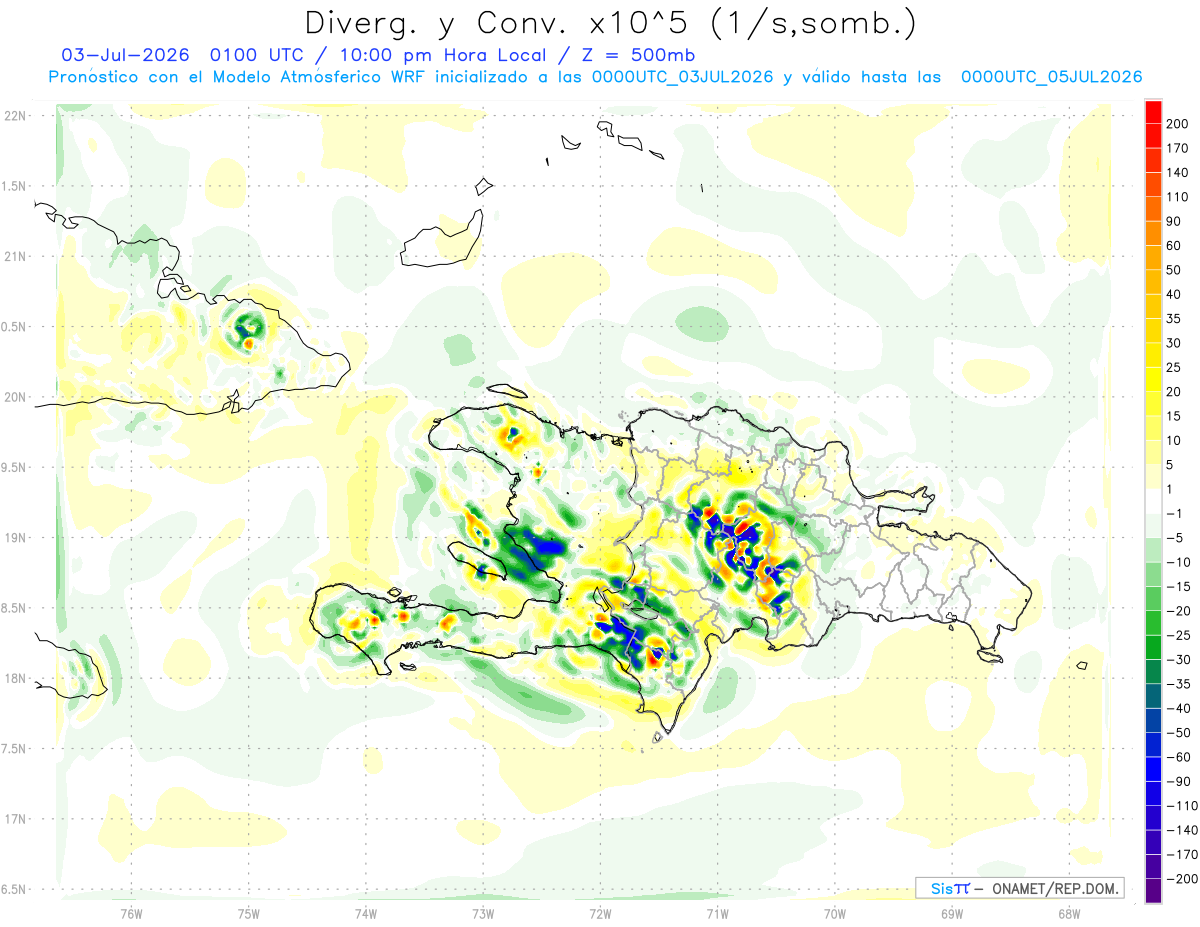Click the colorbar label '170'
Screen dimensions: 1200x927
coord(1177,148)
